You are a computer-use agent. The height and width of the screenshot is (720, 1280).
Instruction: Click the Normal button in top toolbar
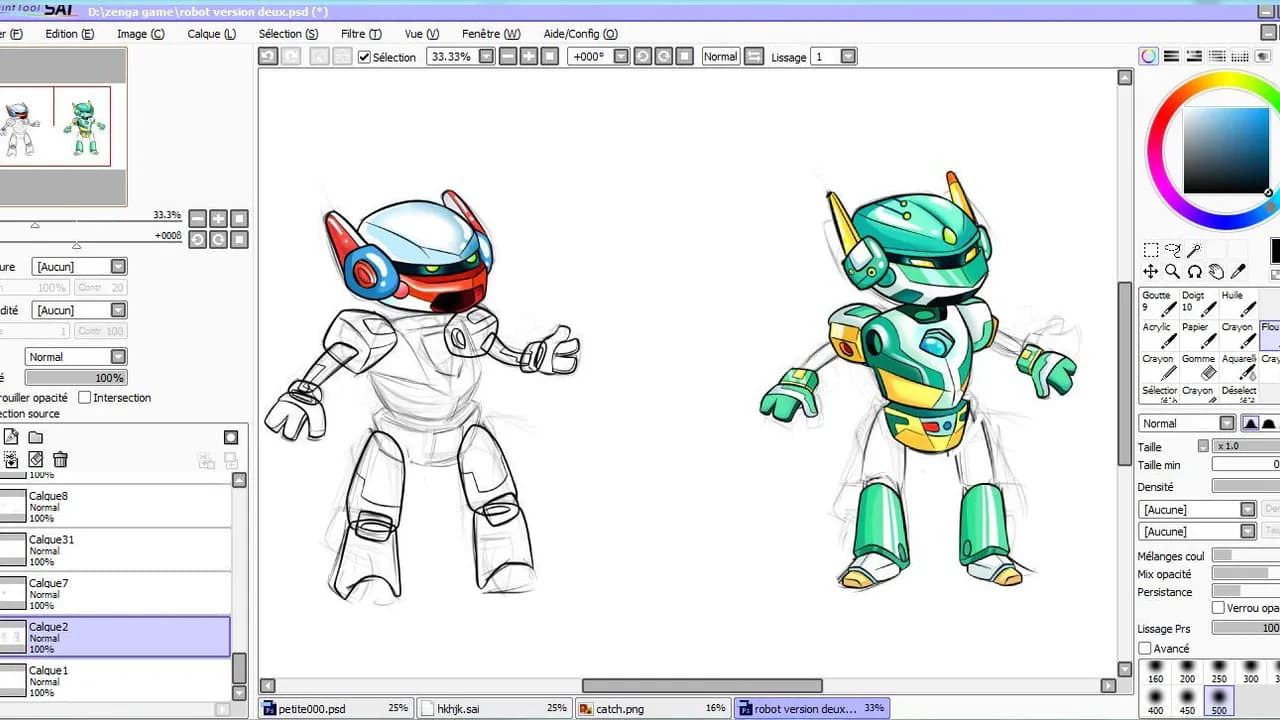[720, 57]
